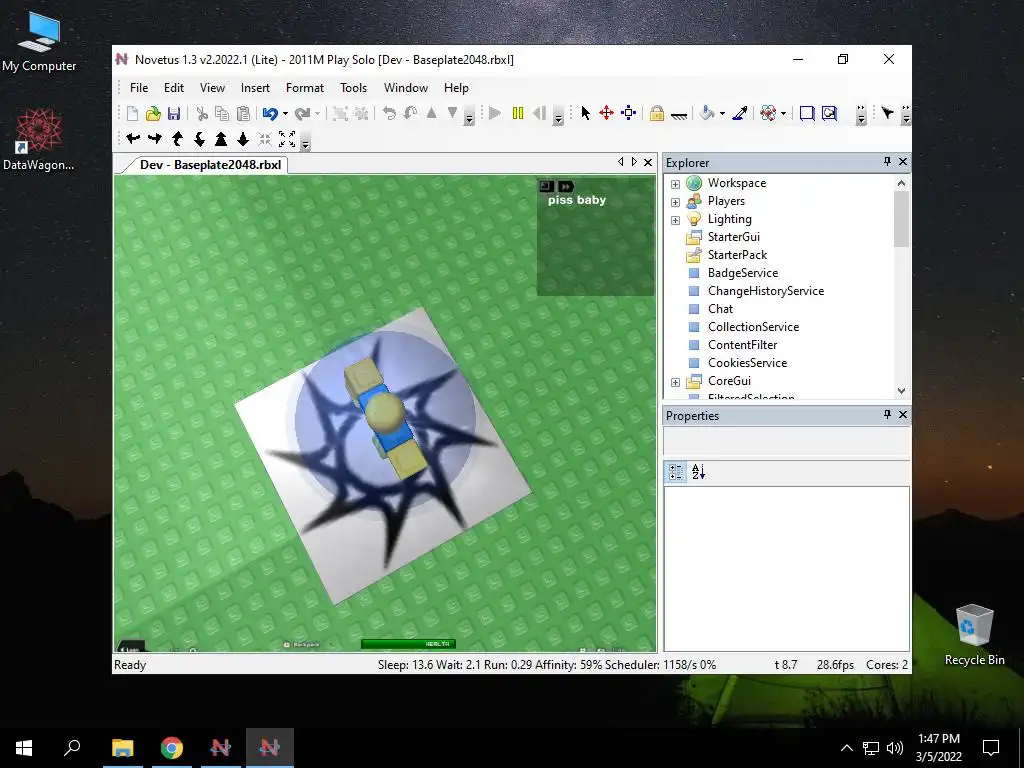Pin the Explorer panel with pushpin icon
This screenshot has width=1024, height=768.
point(887,161)
